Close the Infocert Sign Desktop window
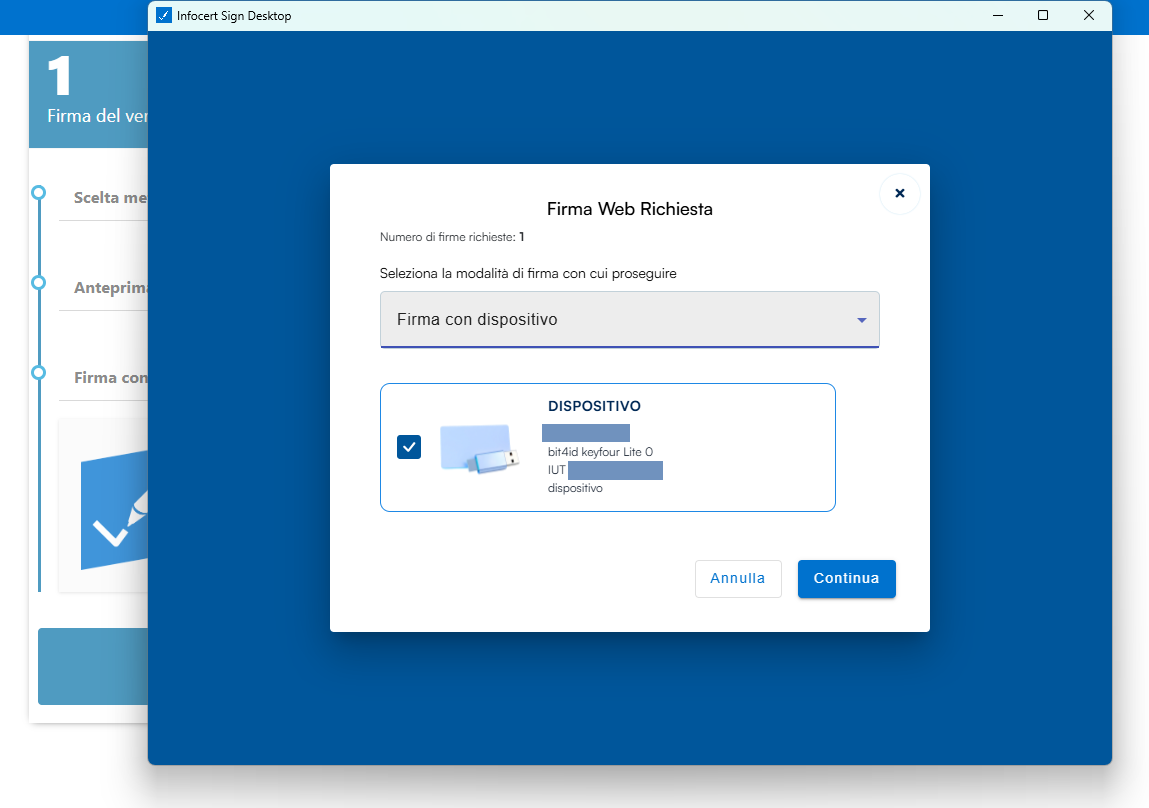The height and width of the screenshot is (808, 1149). click(1088, 15)
